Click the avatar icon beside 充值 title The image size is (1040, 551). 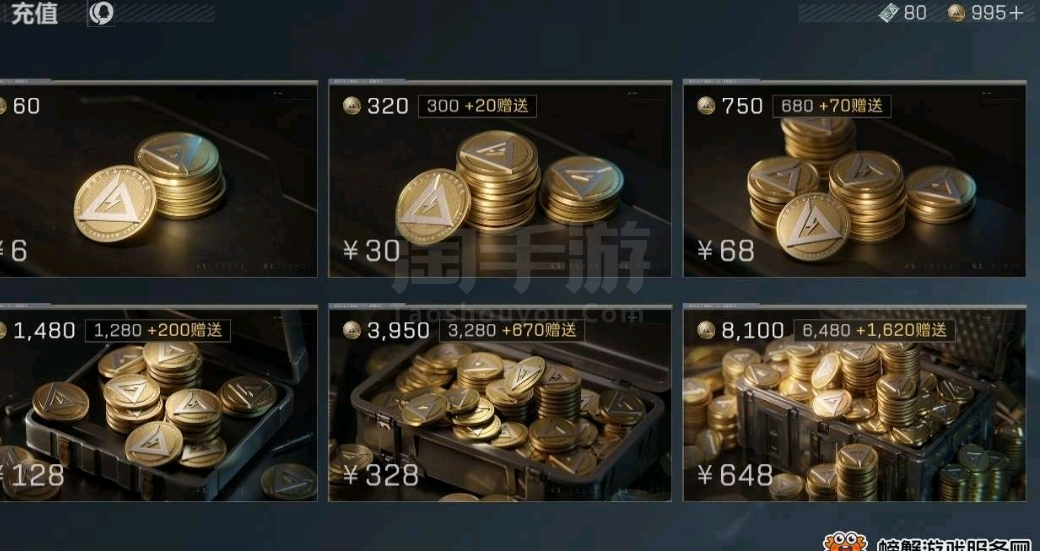point(101,13)
